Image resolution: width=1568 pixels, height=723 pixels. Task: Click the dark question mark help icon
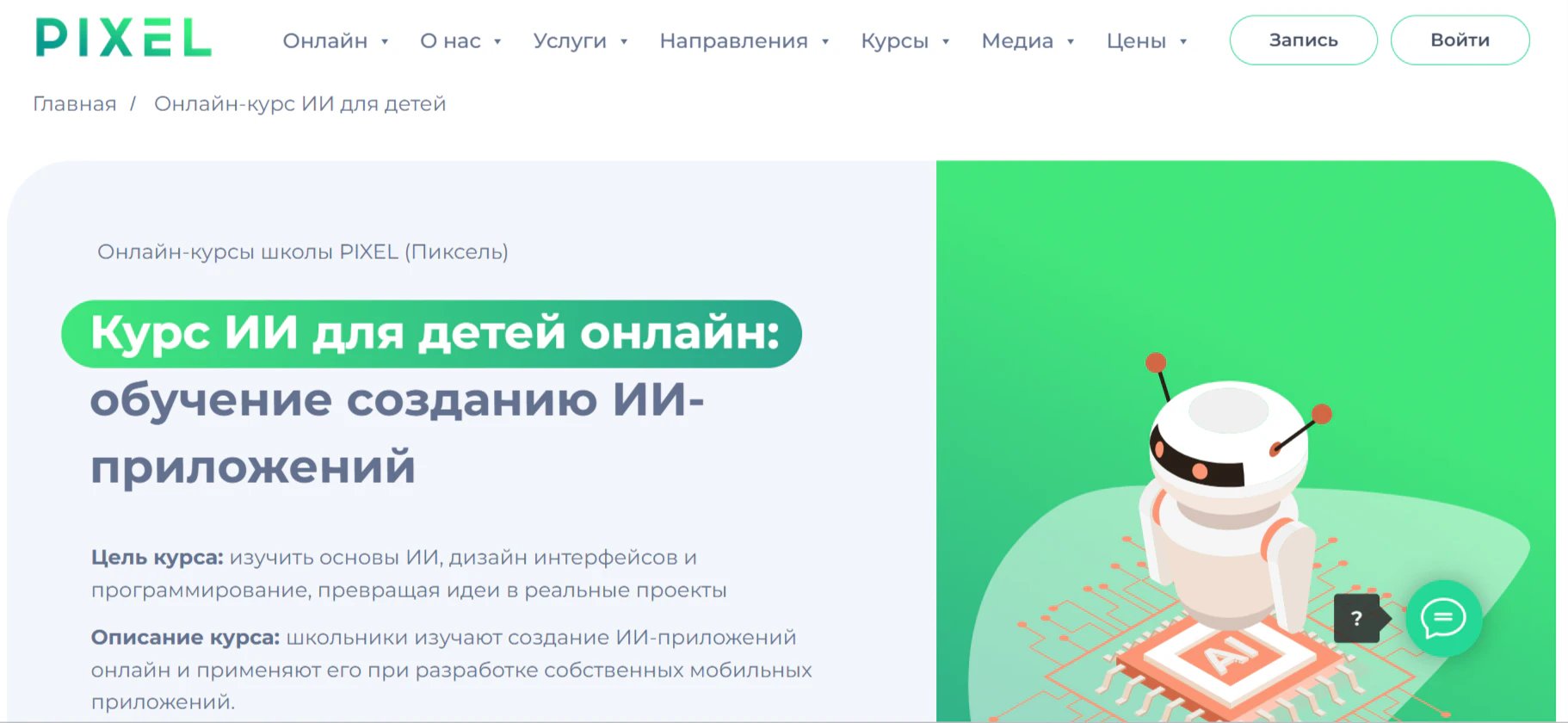point(1358,618)
